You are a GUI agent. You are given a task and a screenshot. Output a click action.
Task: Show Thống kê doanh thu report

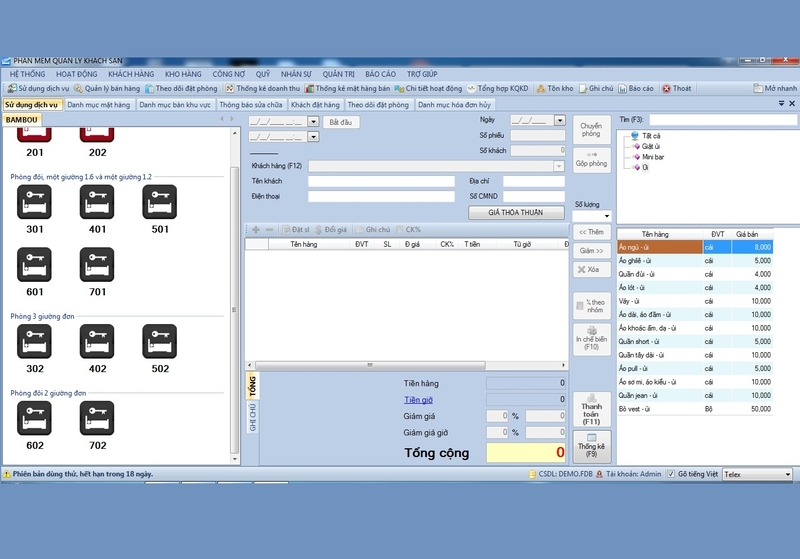tap(263, 88)
